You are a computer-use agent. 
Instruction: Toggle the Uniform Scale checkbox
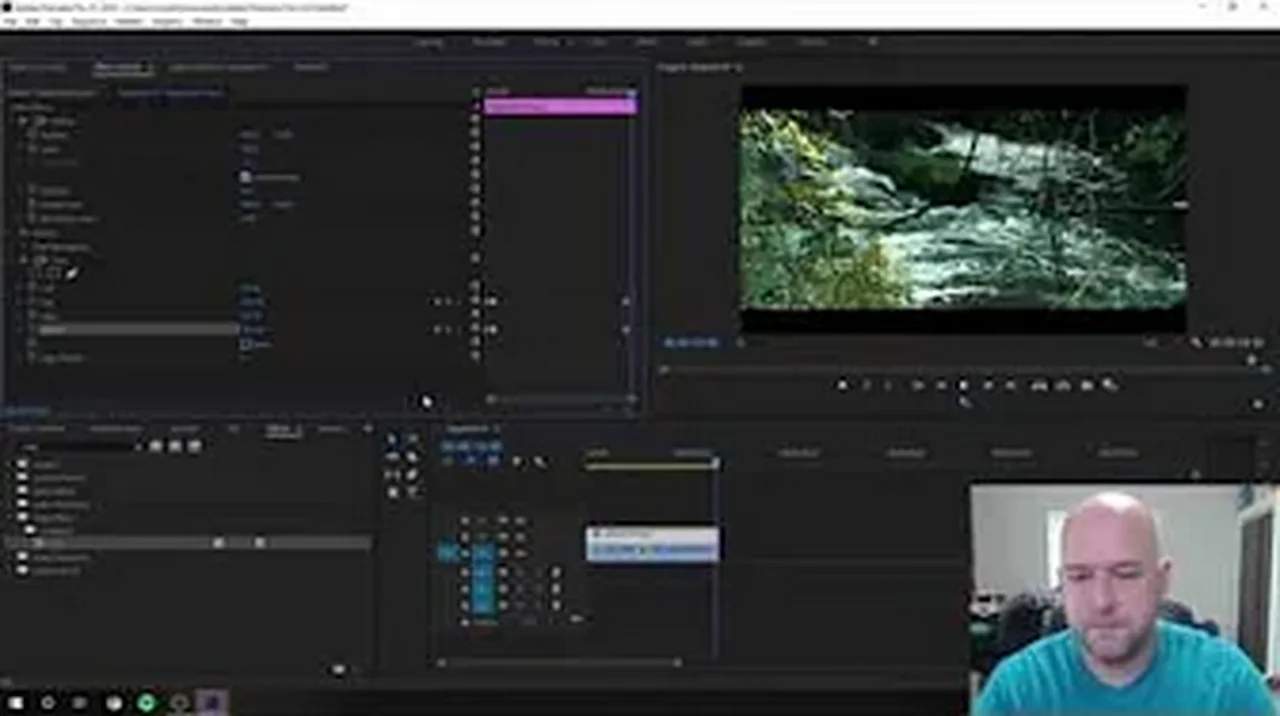click(x=245, y=177)
